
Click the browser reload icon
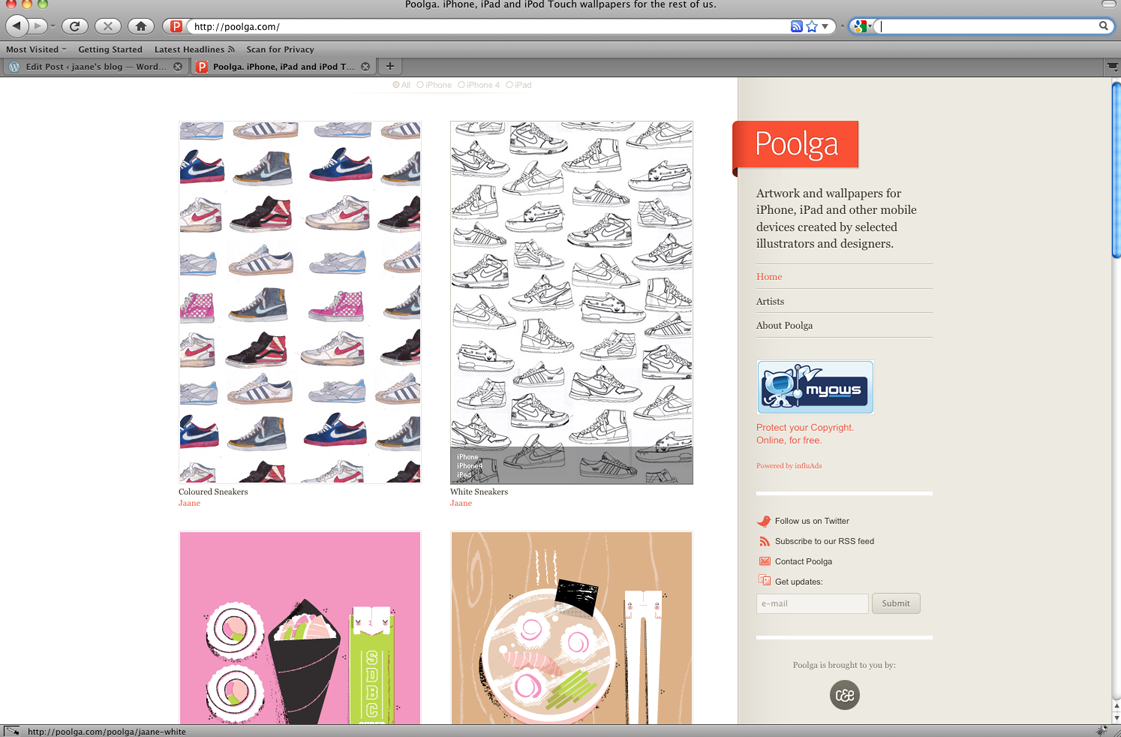pos(74,27)
